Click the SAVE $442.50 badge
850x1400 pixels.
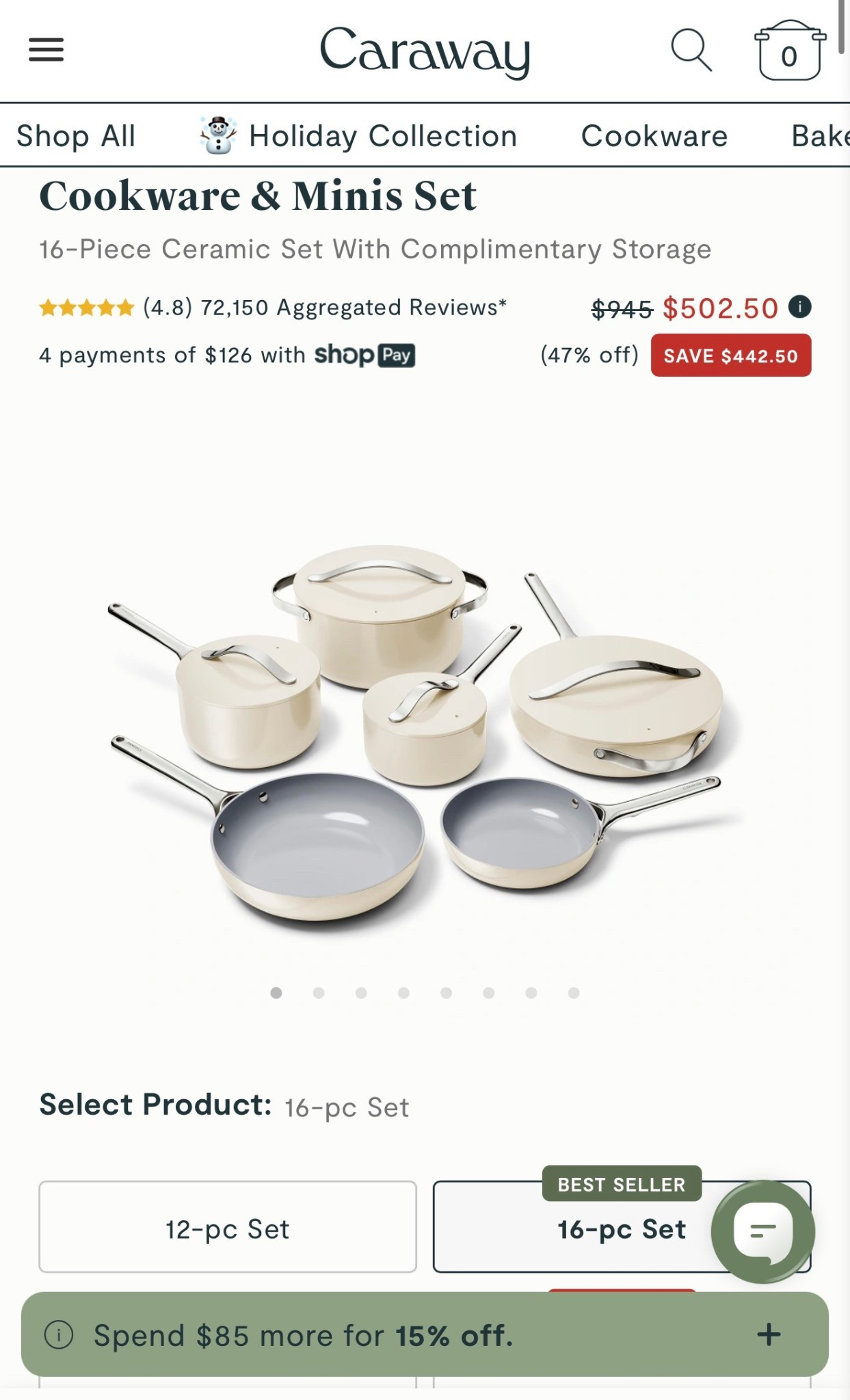click(731, 355)
